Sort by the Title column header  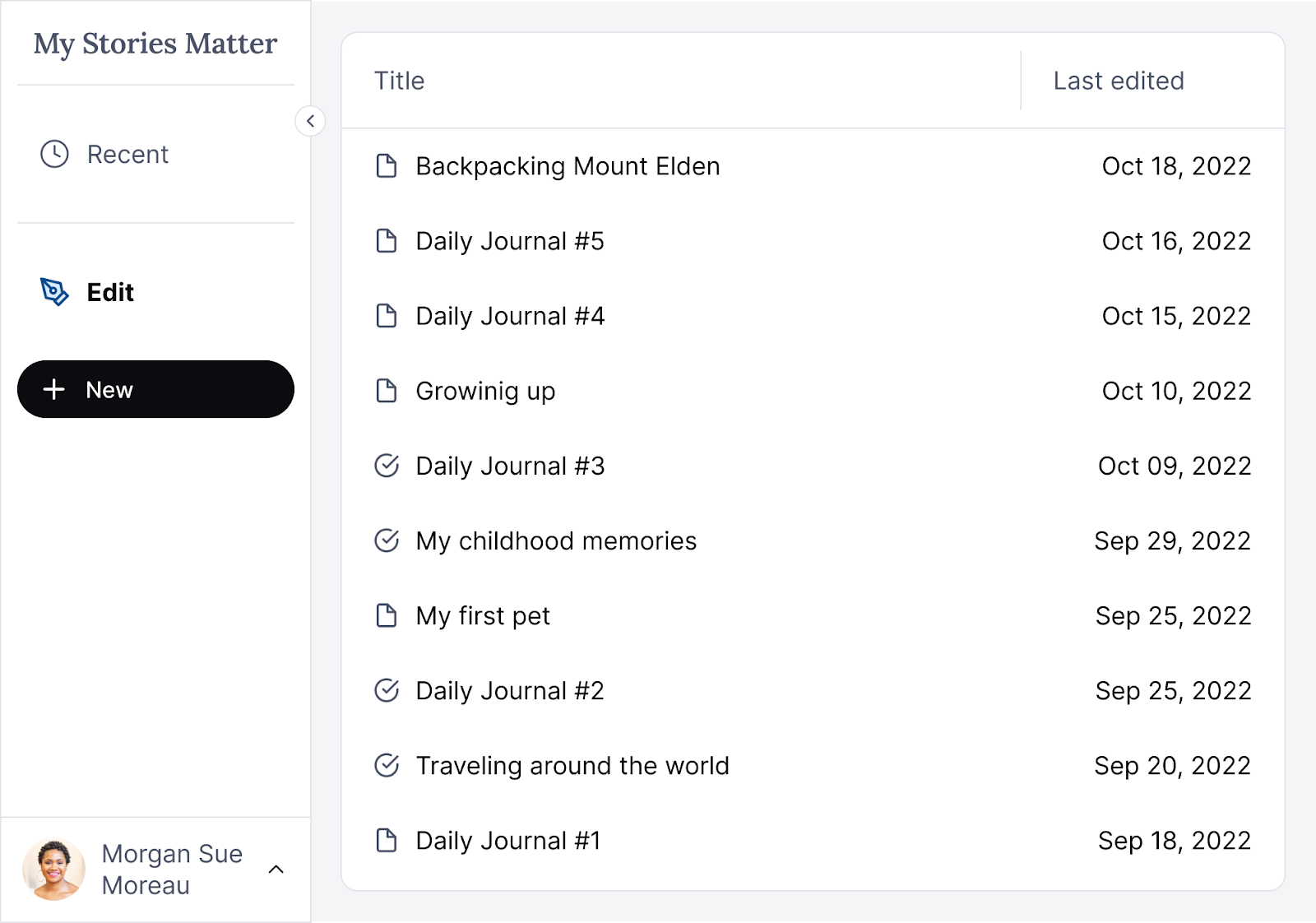pyautogui.click(x=400, y=81)
